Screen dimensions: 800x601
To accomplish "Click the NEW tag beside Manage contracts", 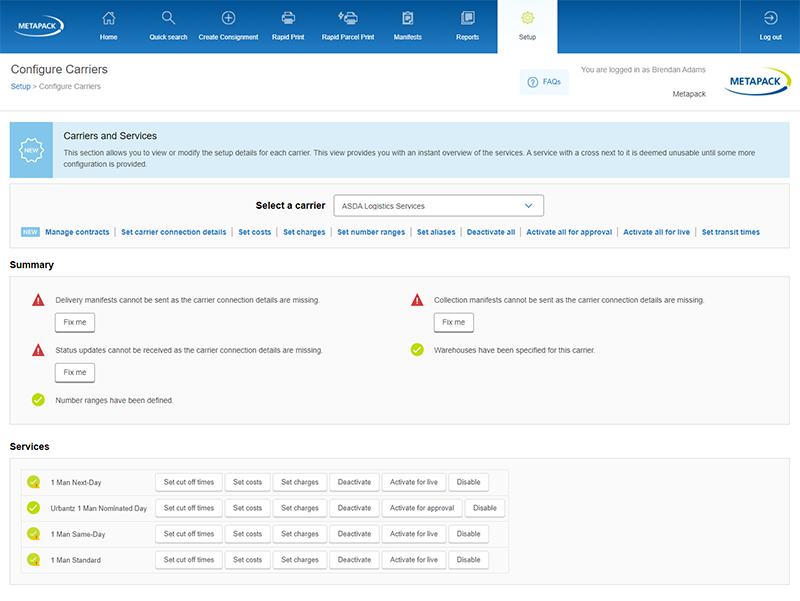I will [30, 232].
